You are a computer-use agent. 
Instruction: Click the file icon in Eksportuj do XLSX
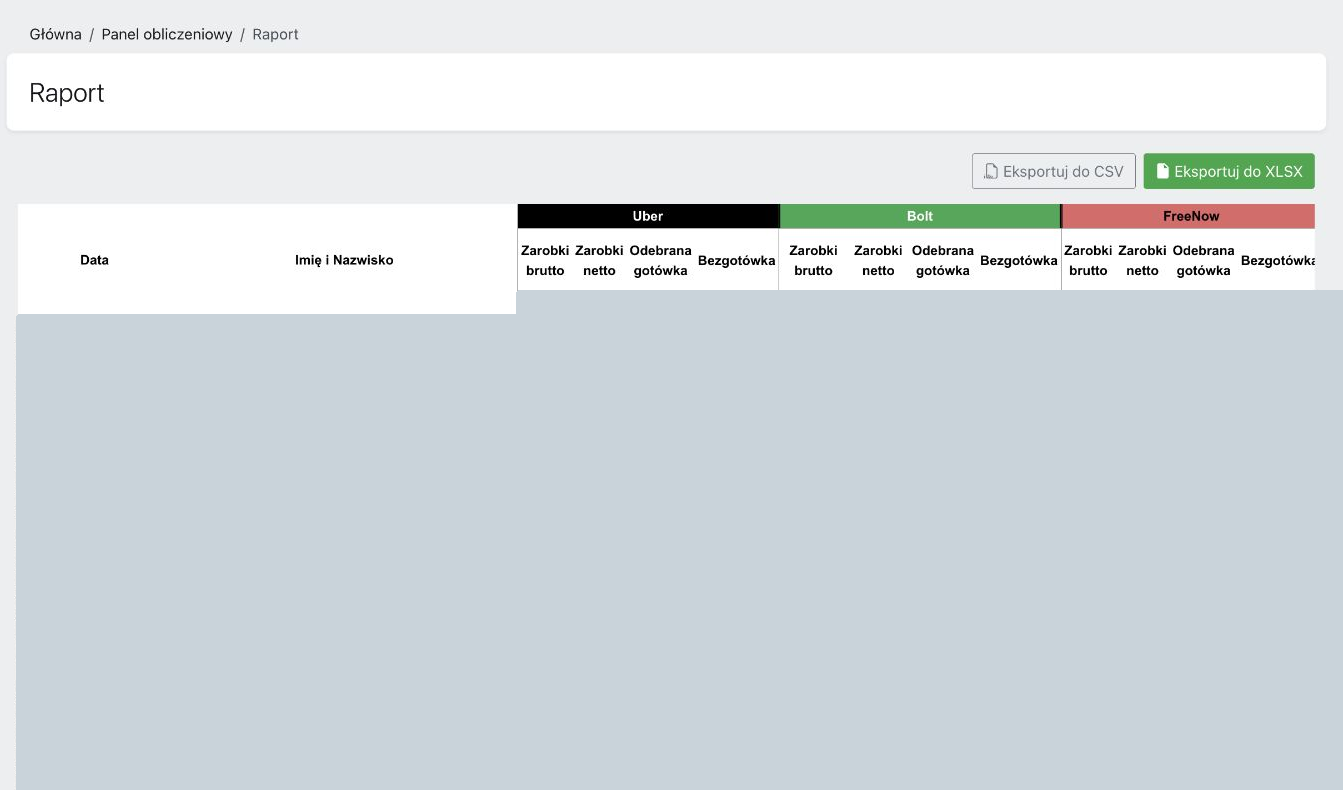(x=1163, y=171)
